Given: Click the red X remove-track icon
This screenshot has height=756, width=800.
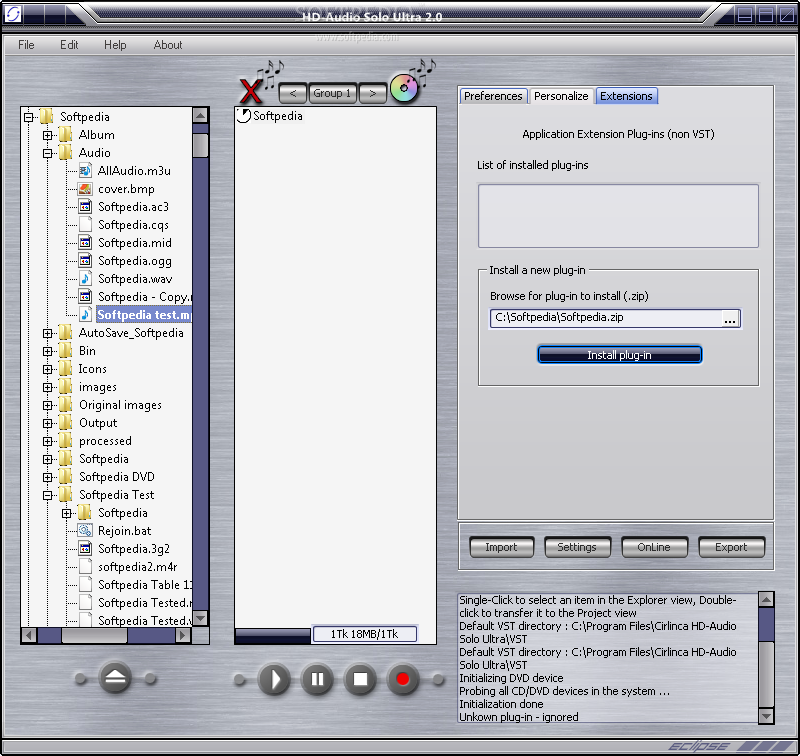Looking at the screenshot, I should (251, 91).
